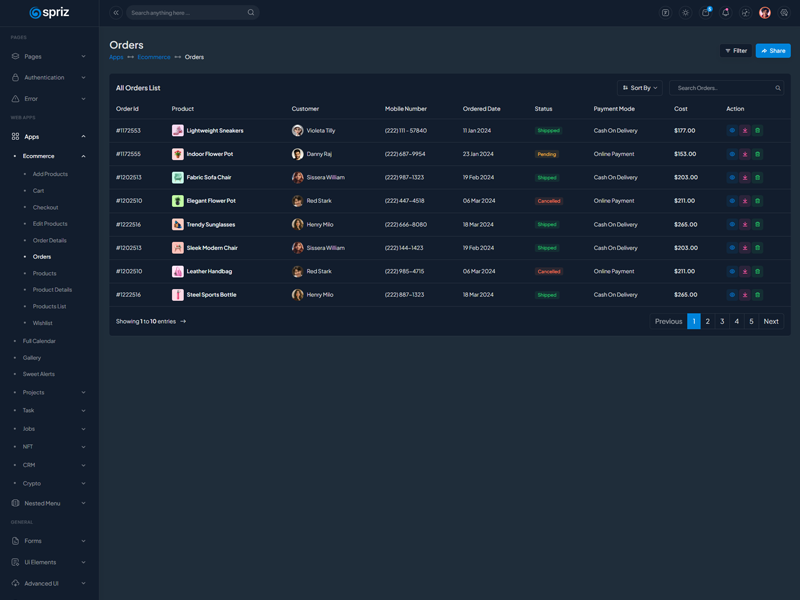Click the Share button
Screen dimensions: 800x600
pyautogui.click(x=773, y=50)
